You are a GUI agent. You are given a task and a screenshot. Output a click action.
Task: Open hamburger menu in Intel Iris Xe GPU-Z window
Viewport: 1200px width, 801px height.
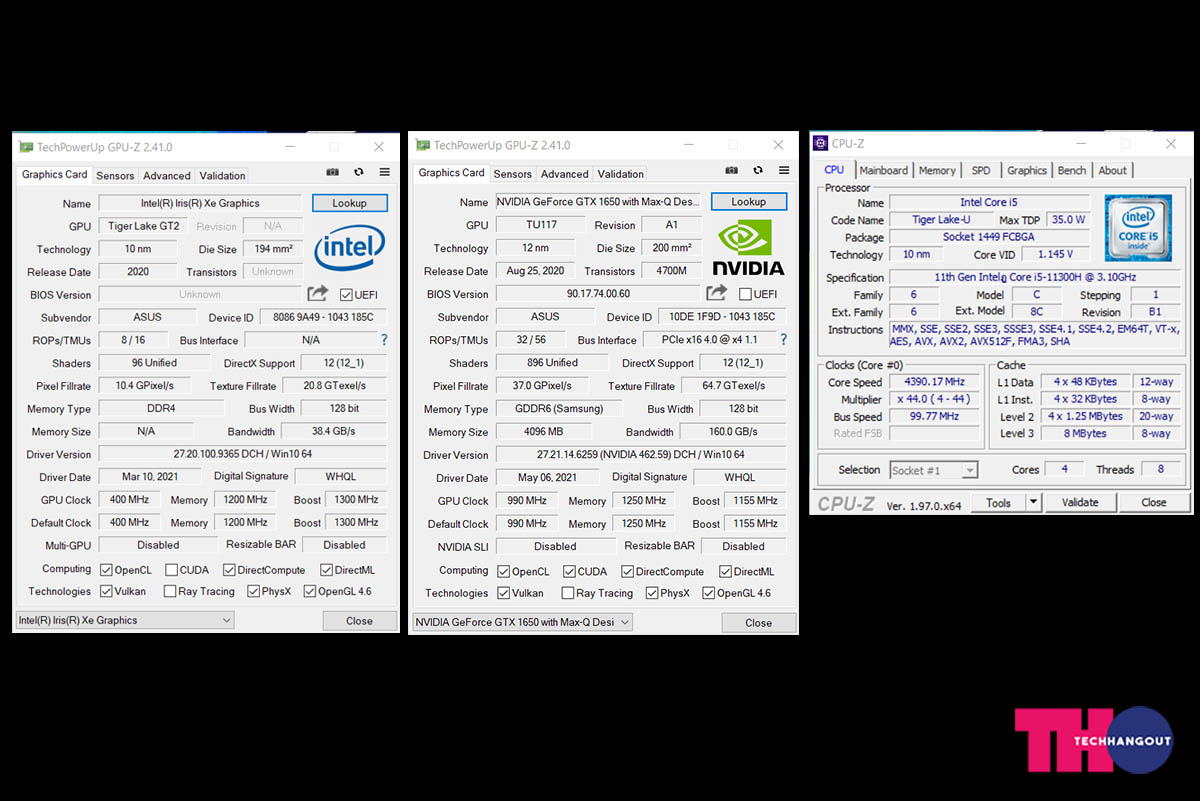point(384,173)
